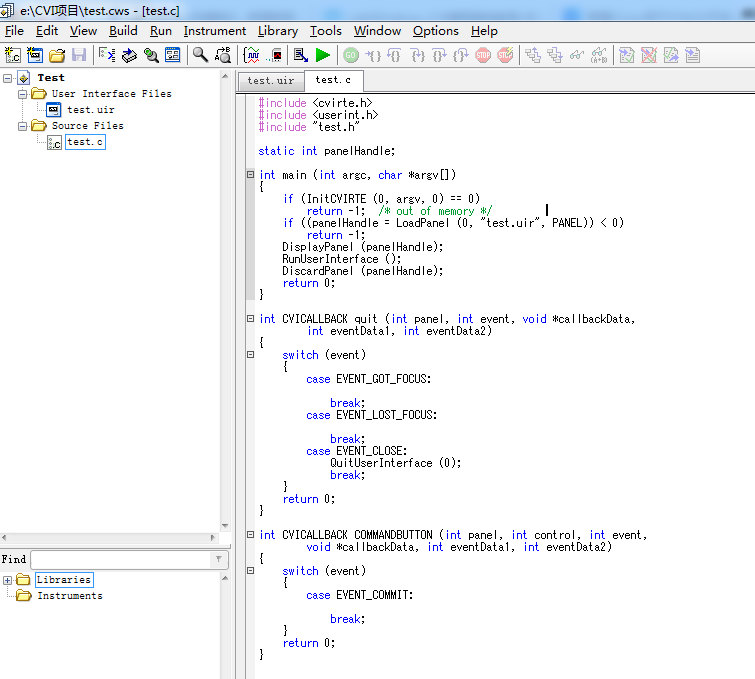Toggle fold for COMMANDBUTTON callback function
The image size is (755, 679).
(250, 535)
